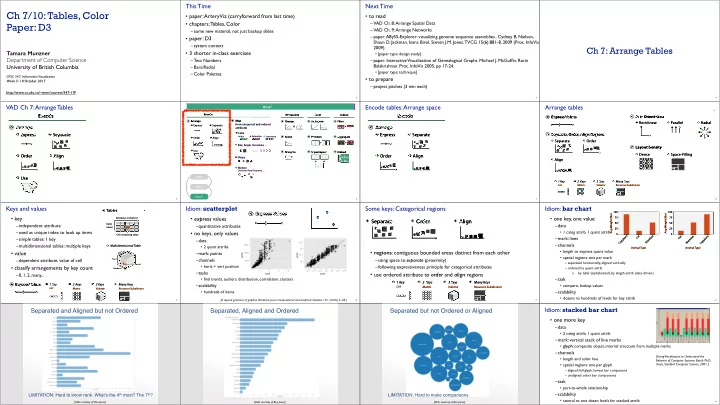Select the 'Keys and values' slide
720x405 pixels.
pos(90,253)
